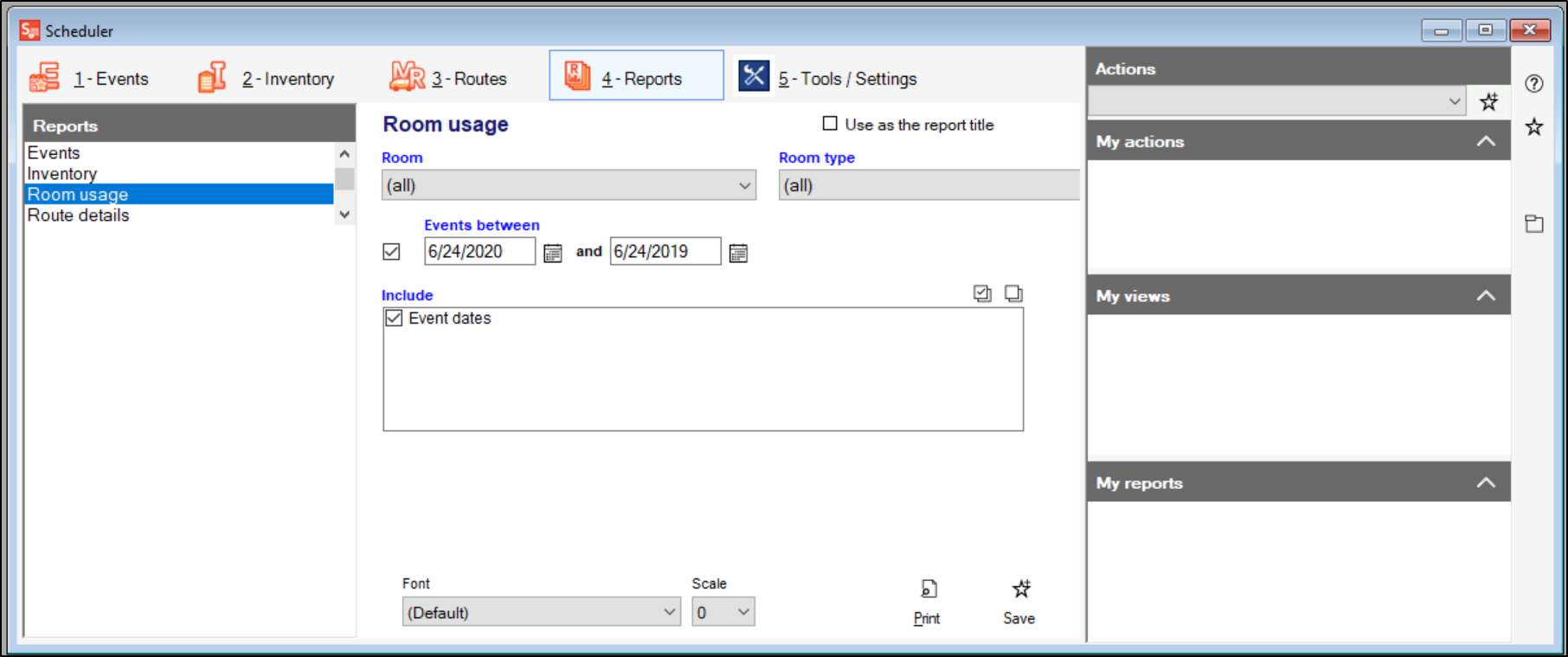
Task: Collapse the My actions panel
Action: coord(1486,141)
